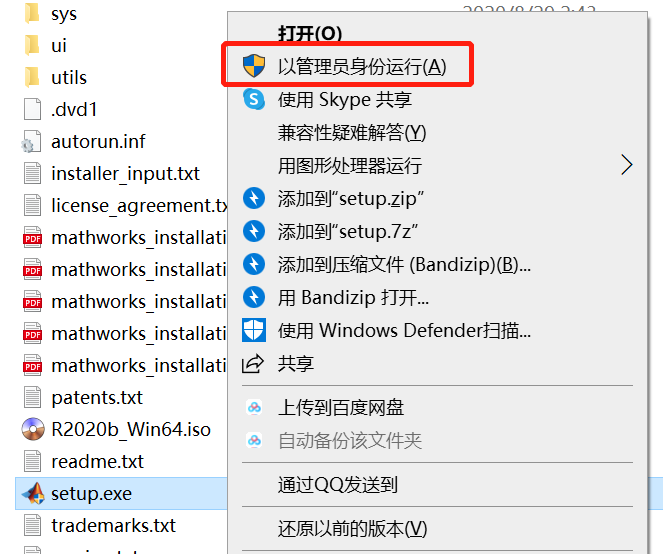Choose 打开(O) in the context menu
Image resolution: width=663 pixels, height=554 pixels.
point(310,34)
